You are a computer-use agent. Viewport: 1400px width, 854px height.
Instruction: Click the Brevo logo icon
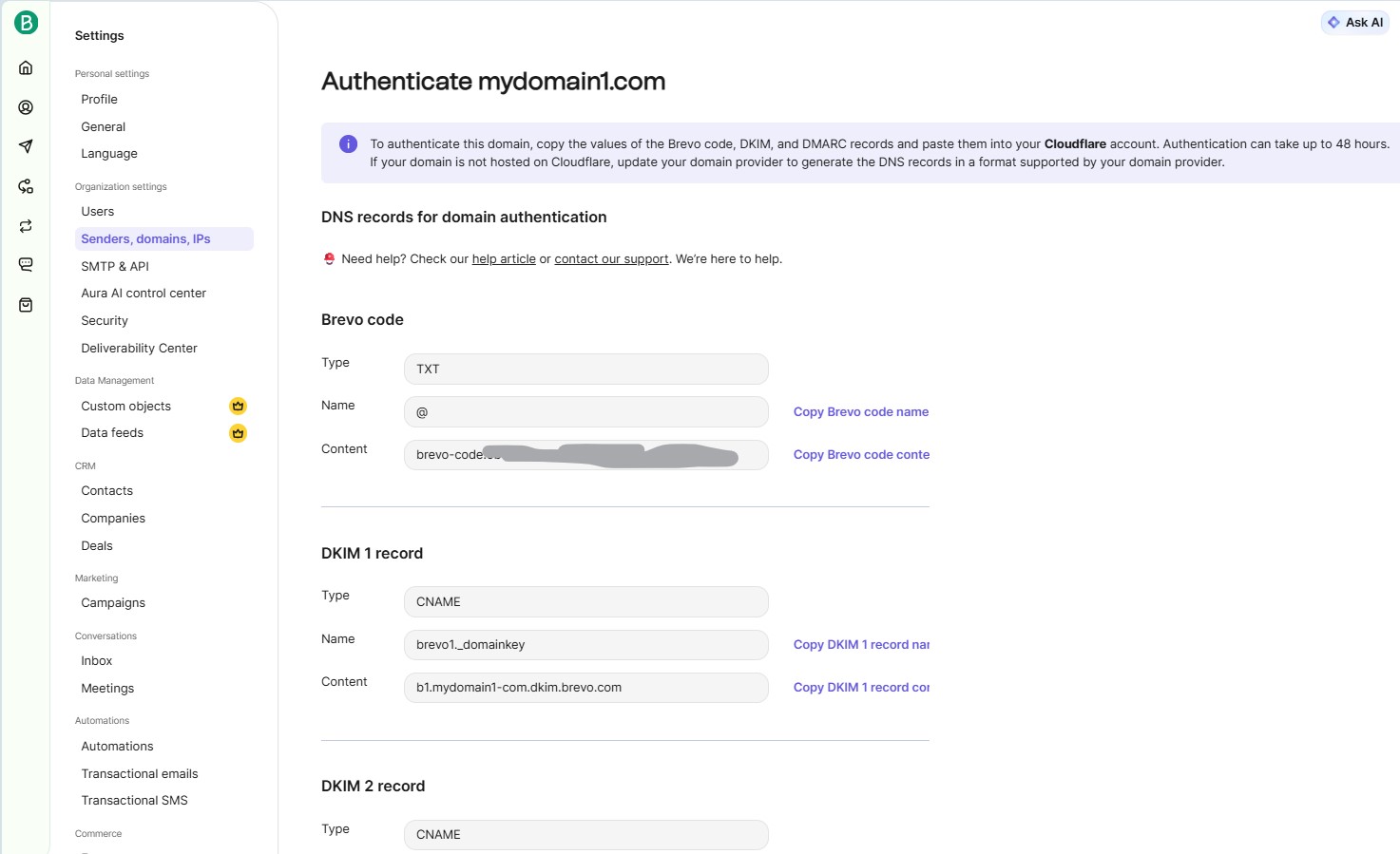coord(26,23)
